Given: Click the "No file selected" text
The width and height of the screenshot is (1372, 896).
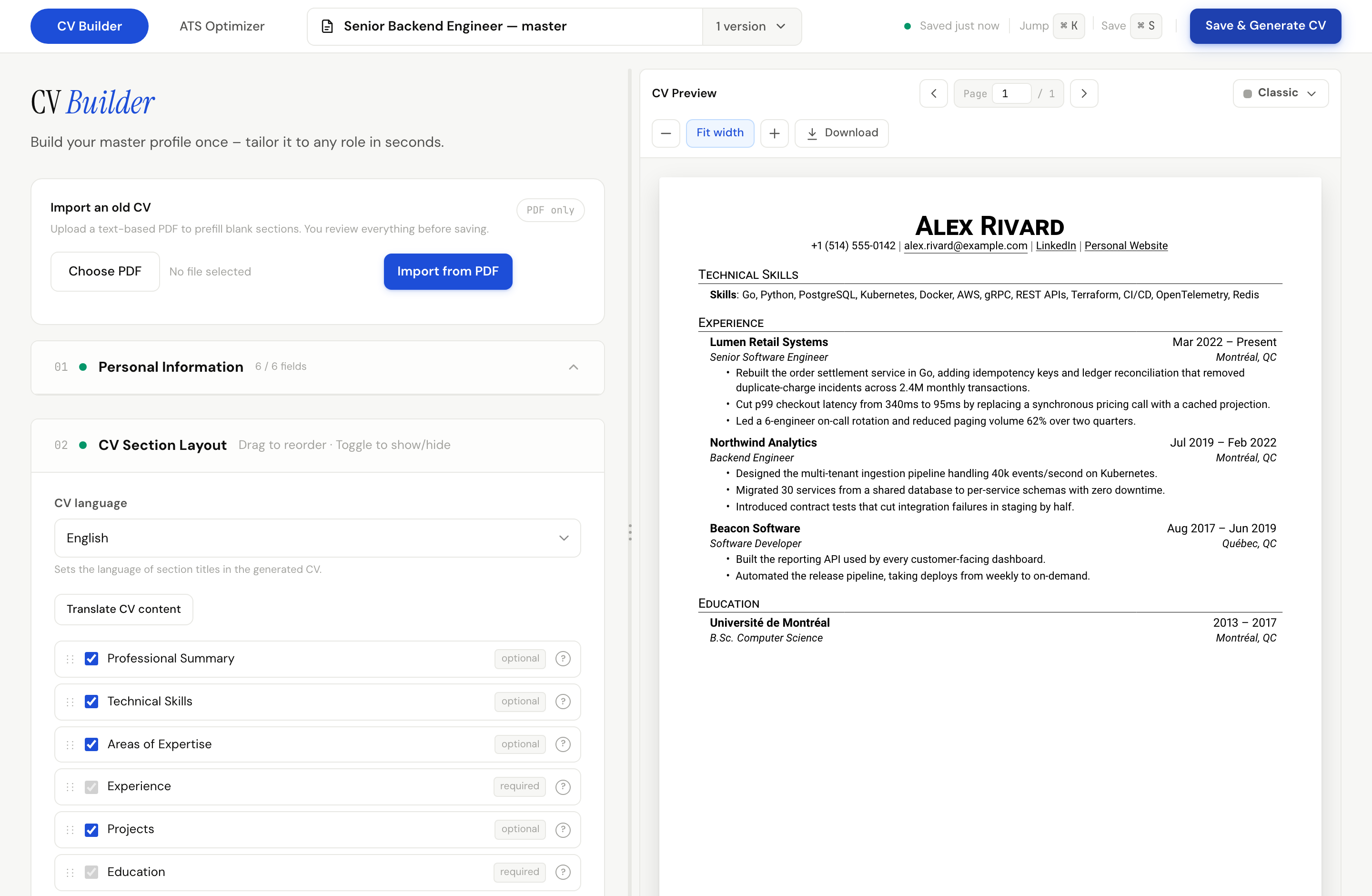Looking at the screenshot, I should (x=210, y=272).
